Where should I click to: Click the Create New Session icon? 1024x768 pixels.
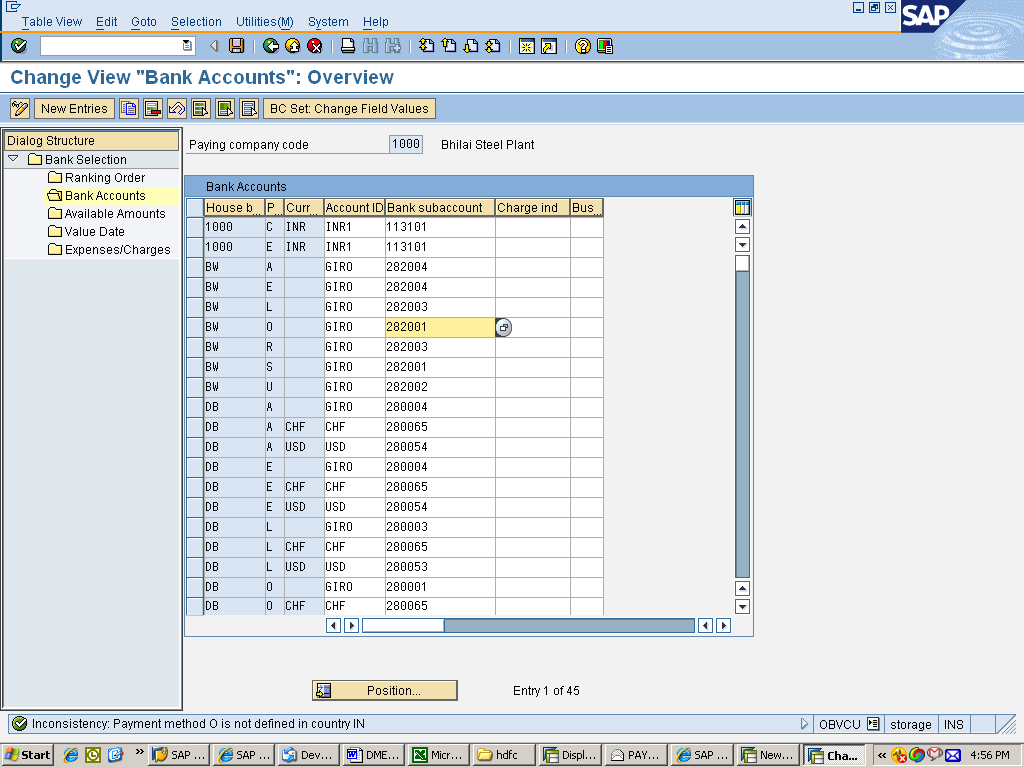(527, 45)
